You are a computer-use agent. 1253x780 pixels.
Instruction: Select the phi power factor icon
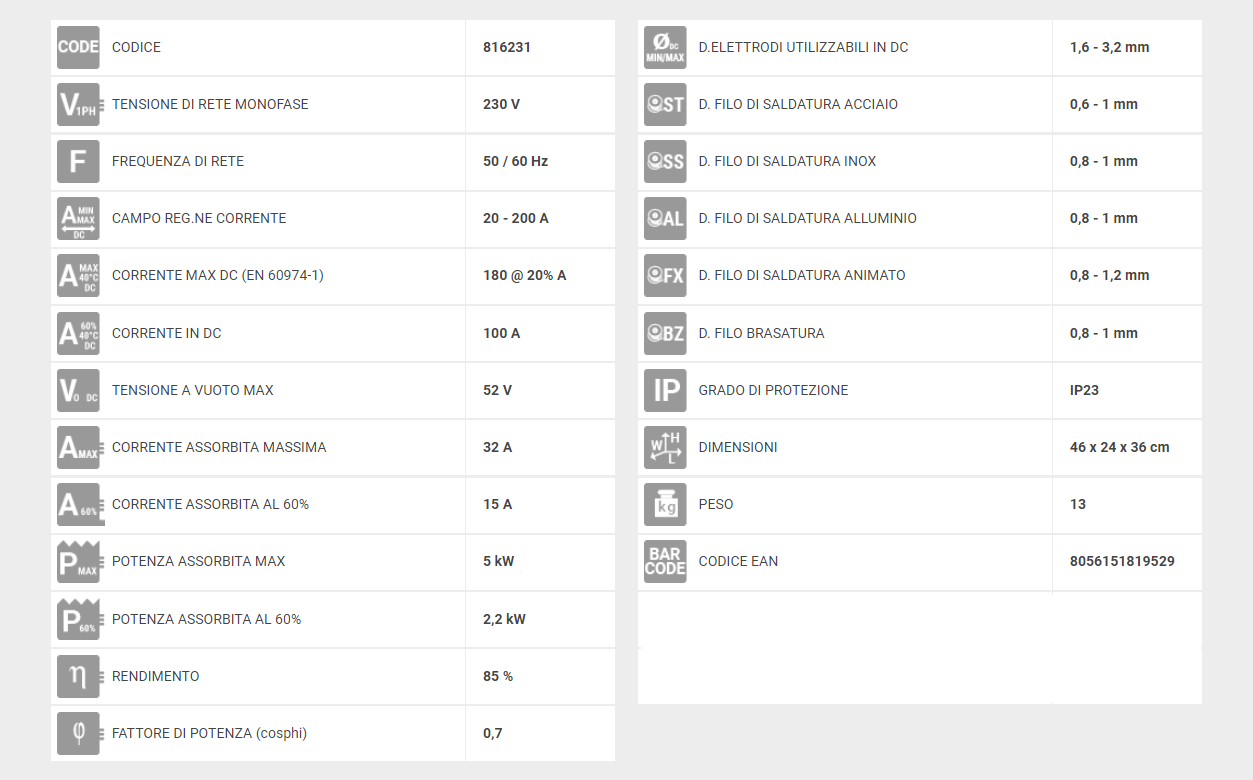78,733
